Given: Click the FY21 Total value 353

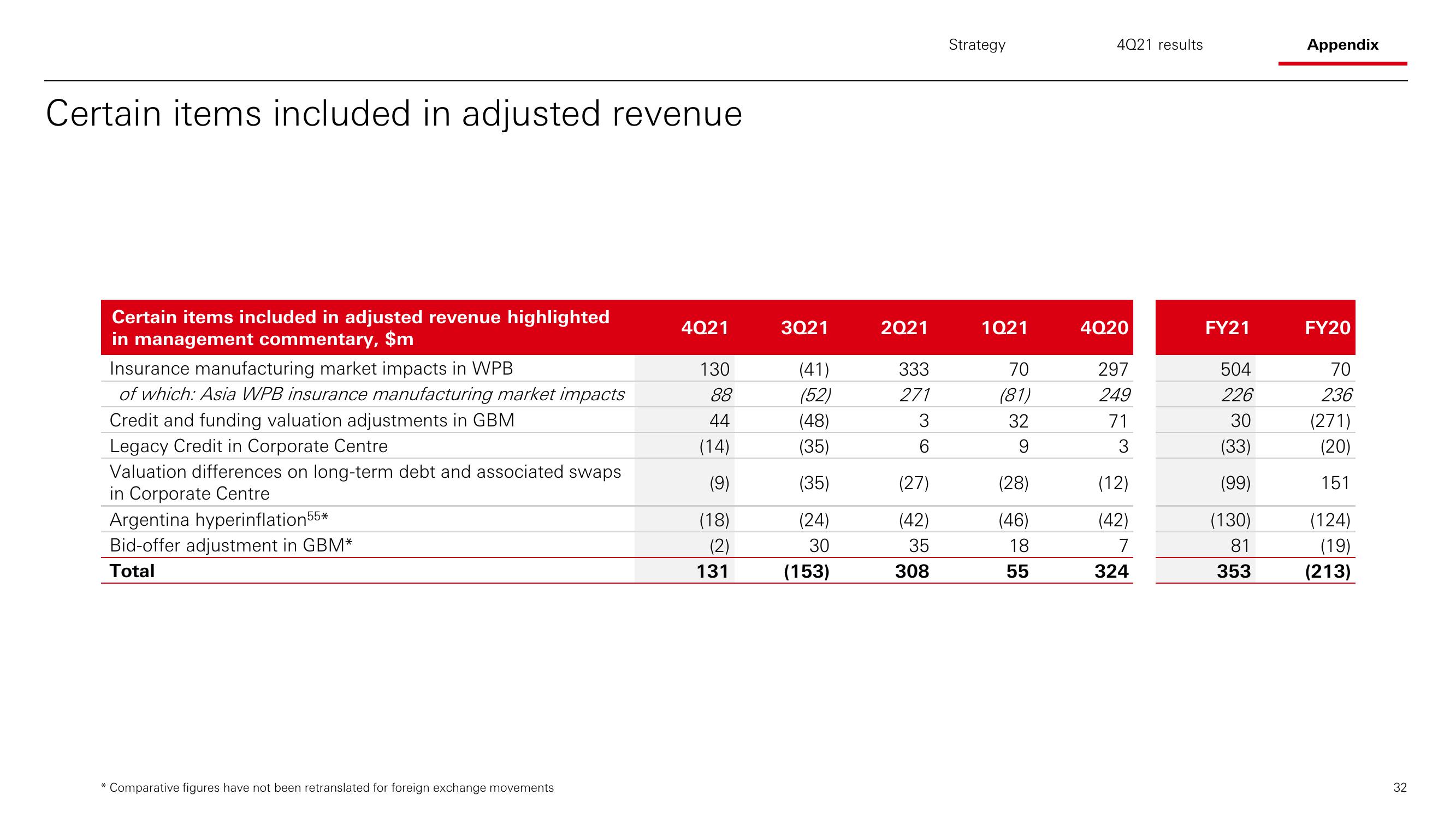Looking at the screenshot, I should coord(1234,572).
